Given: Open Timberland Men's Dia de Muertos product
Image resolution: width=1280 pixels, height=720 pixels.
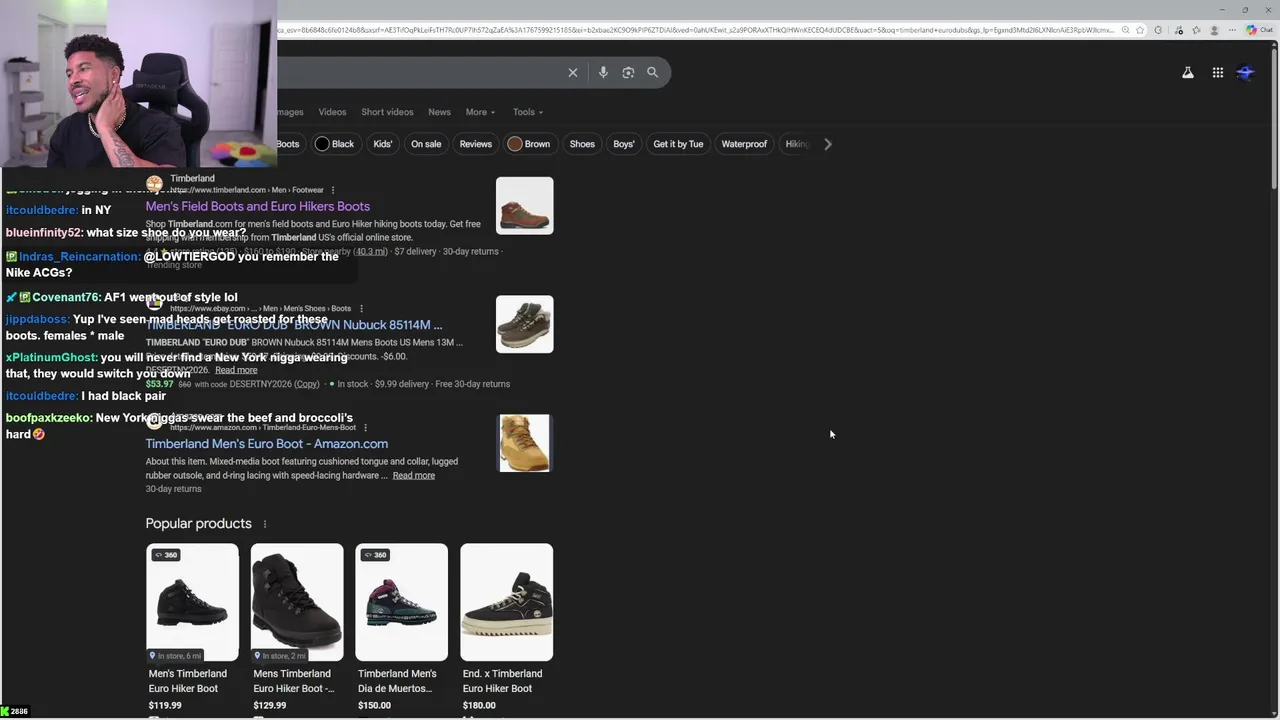Looking at the screenshot, I should point(402,627).
